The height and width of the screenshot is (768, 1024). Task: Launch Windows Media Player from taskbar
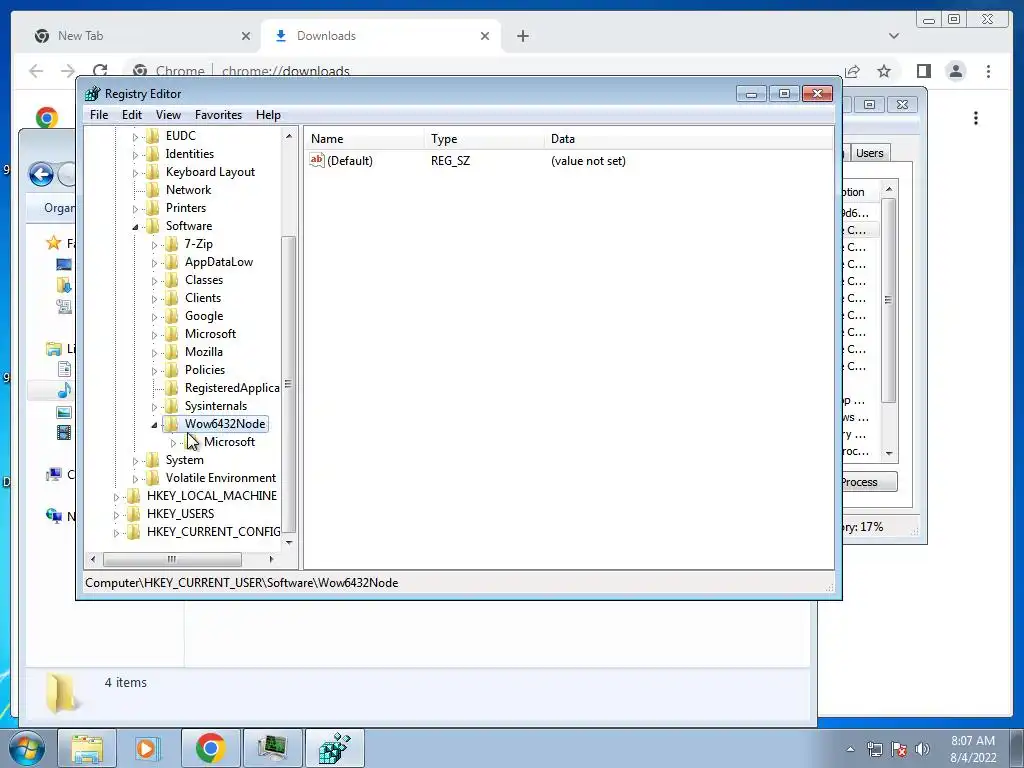coord(148,748)
